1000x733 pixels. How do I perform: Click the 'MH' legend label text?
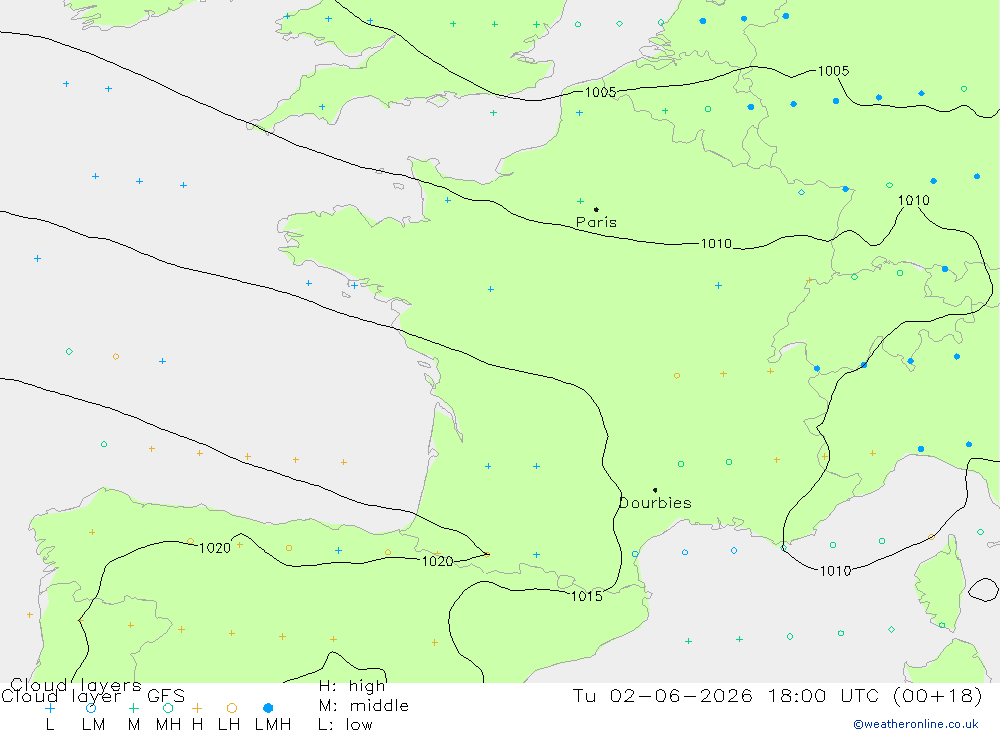168,725
